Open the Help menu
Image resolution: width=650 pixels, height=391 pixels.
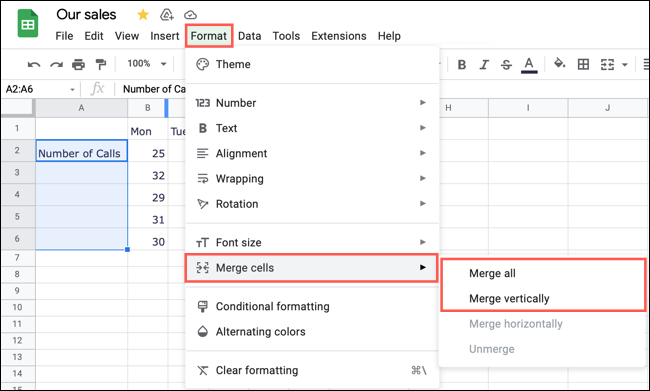tap(389, 36)
